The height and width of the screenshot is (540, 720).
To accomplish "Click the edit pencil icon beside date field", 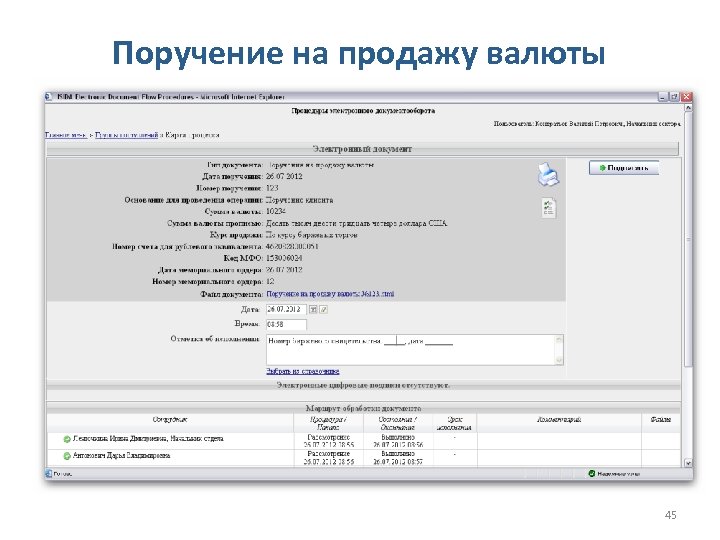I will (323, 309).
